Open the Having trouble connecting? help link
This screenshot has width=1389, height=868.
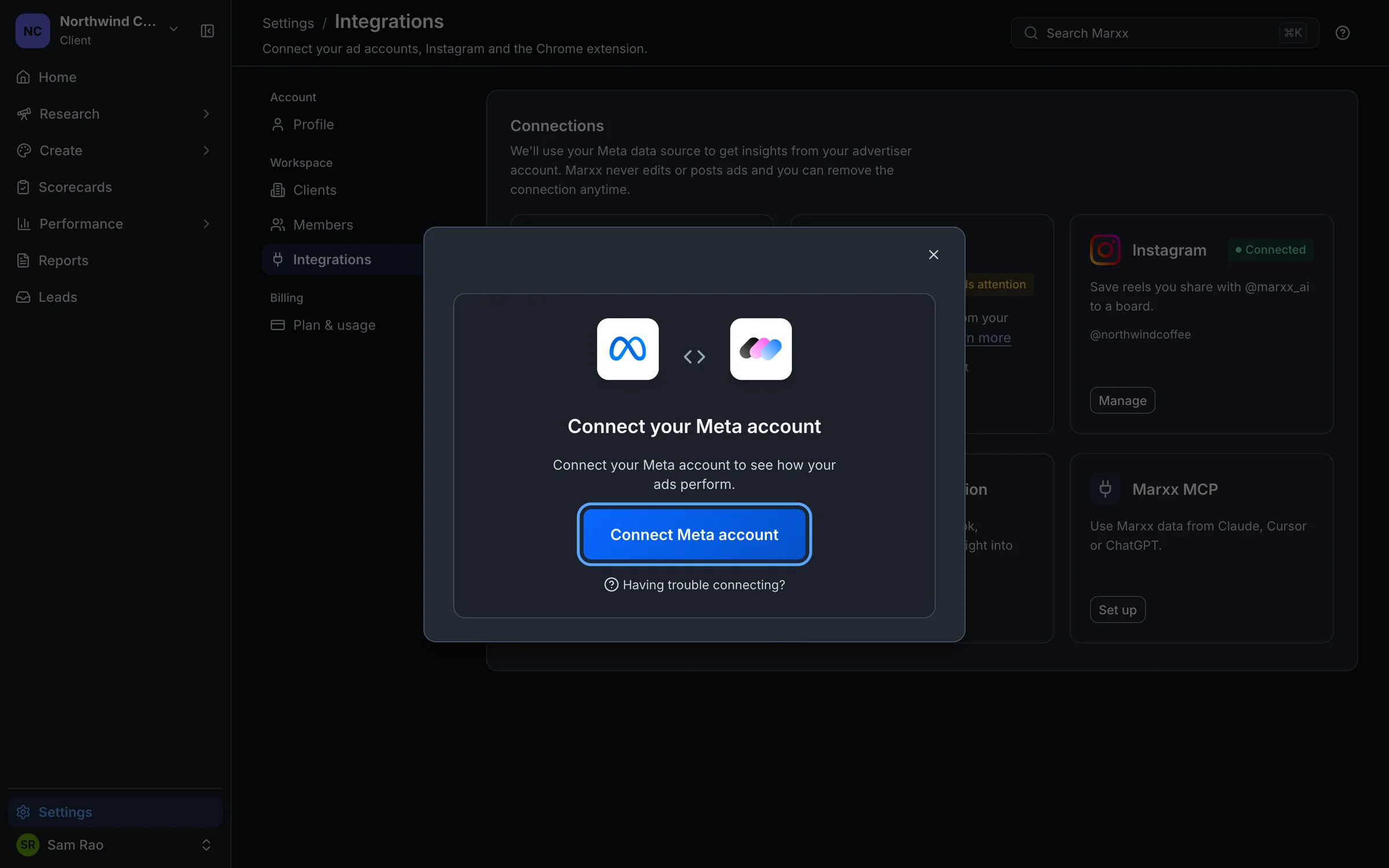[694, 585]
